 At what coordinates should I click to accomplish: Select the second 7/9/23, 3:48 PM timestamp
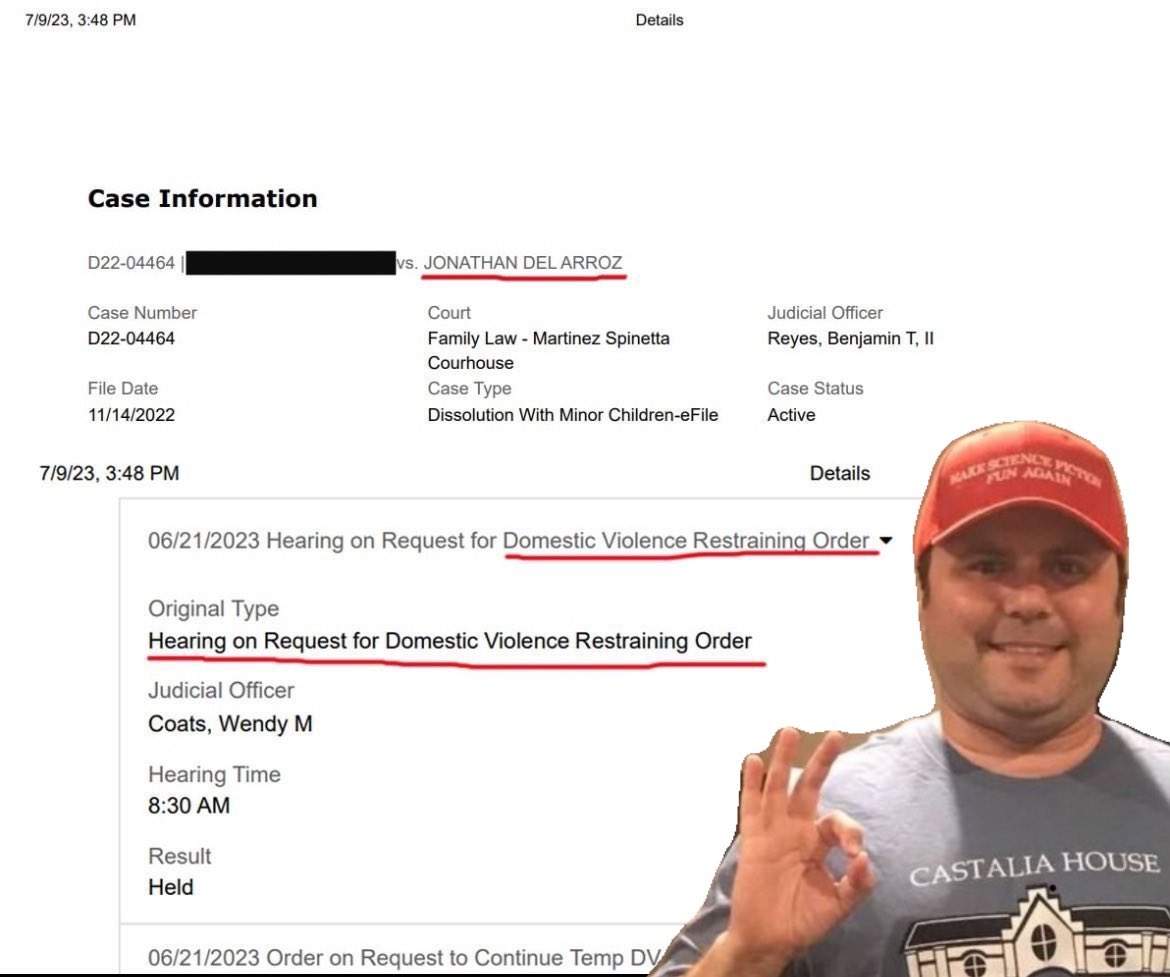point(109,473)
